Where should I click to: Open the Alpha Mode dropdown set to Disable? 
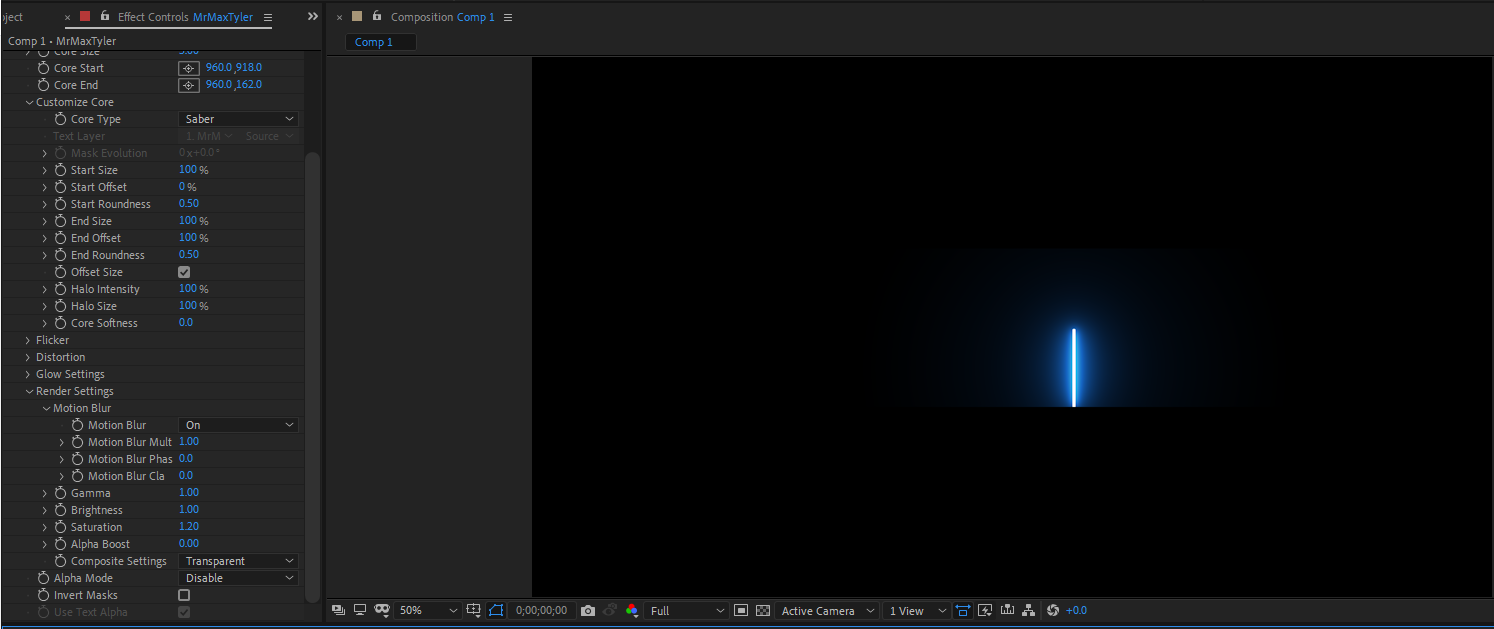pyautogui.click(x=237, y=577)
